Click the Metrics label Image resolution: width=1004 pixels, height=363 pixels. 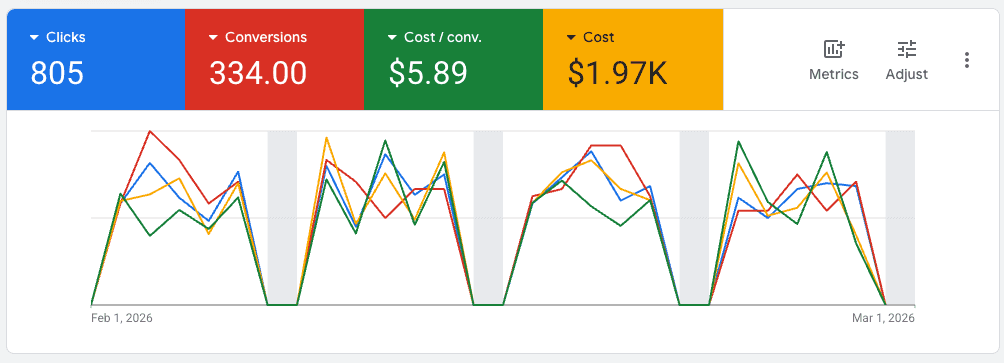[834, 74]
